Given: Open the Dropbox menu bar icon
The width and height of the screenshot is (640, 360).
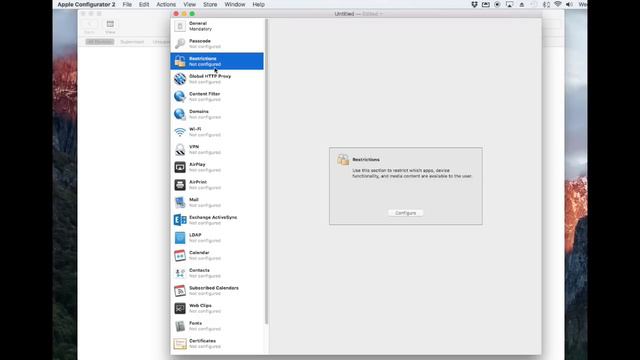Looking at the screenshot, I should tap(474, 4).
